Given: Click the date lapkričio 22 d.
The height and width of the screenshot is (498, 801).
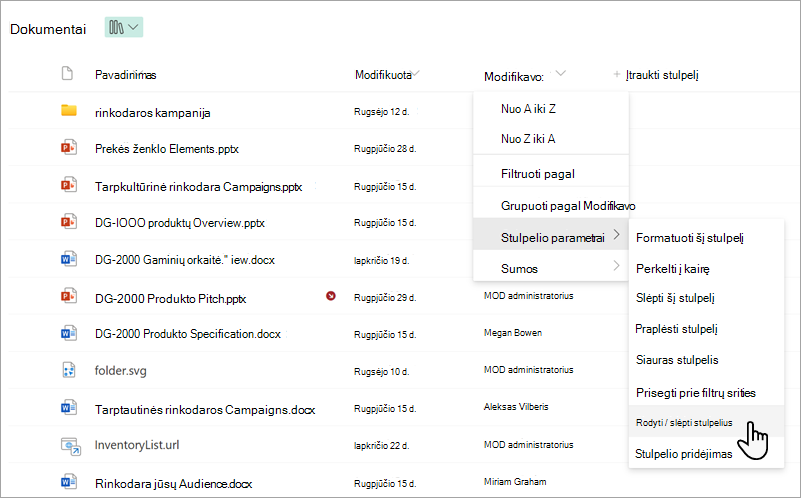Looking at the screenshot, I should pos(382,445).
